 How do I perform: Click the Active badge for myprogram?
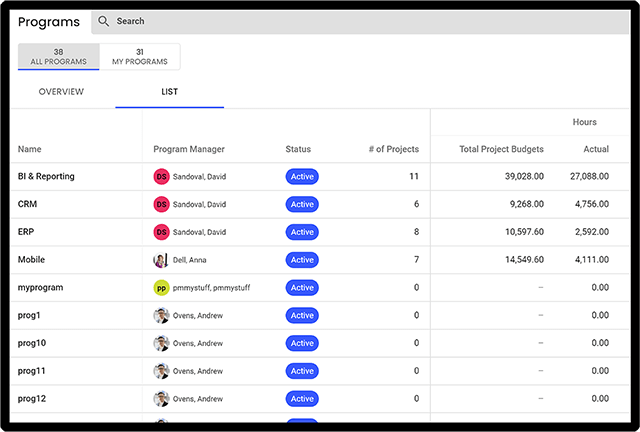point(302,287)
